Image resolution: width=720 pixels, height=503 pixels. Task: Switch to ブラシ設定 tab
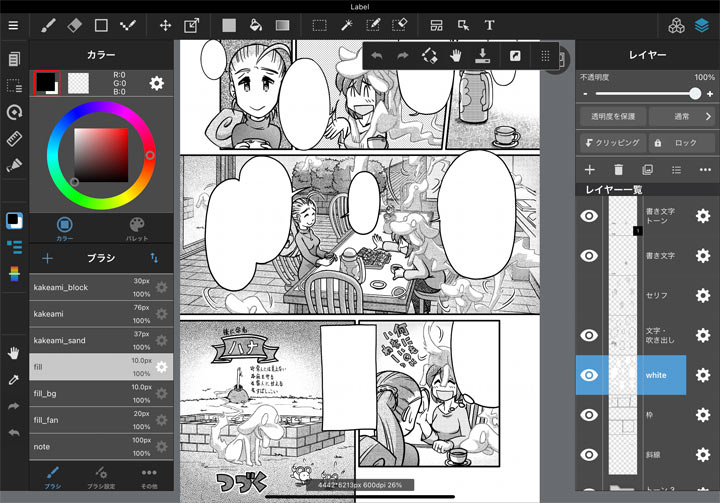point(101,478)
